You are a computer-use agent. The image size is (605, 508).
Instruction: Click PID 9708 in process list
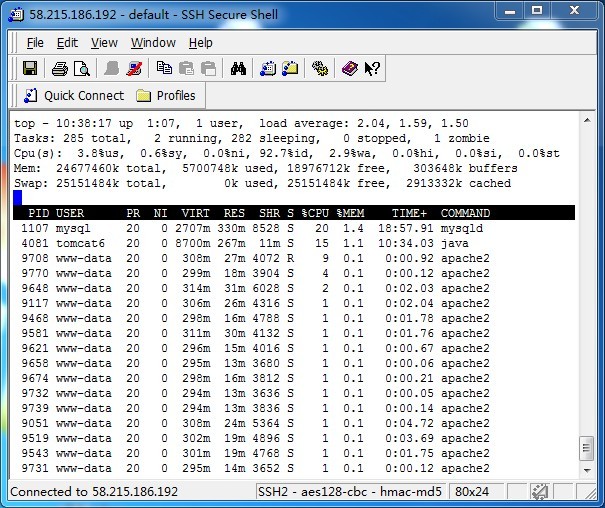pos(35,258)
